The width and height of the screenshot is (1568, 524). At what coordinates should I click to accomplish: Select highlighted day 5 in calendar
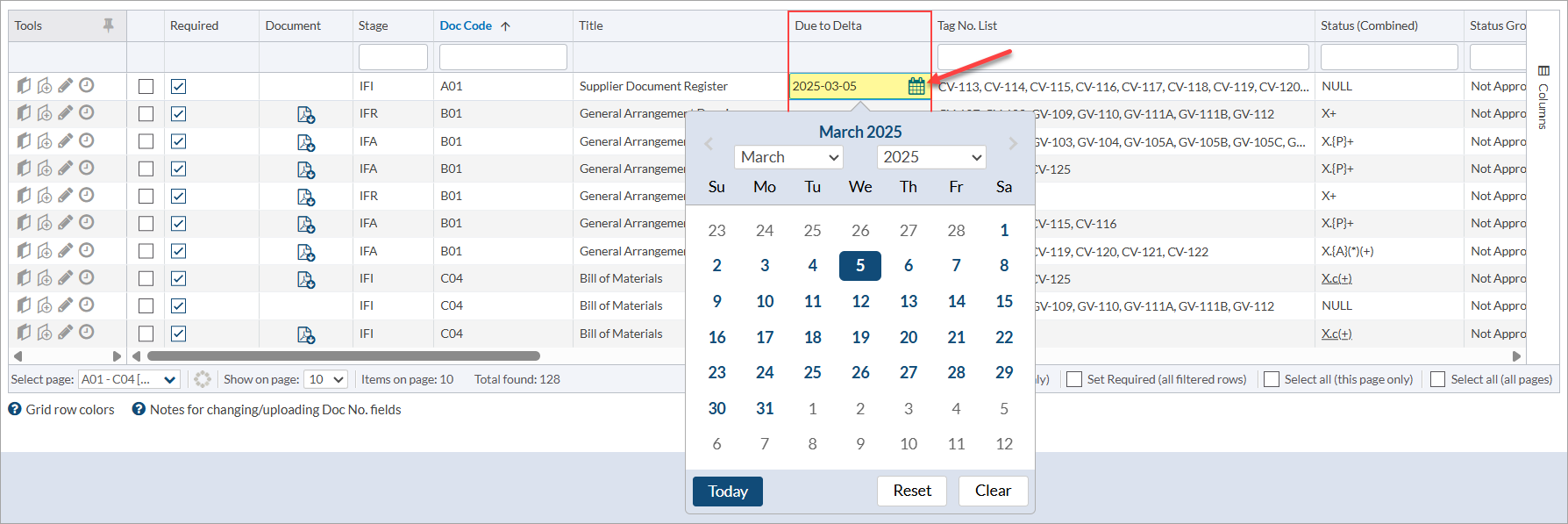click(x=860, y=266)
